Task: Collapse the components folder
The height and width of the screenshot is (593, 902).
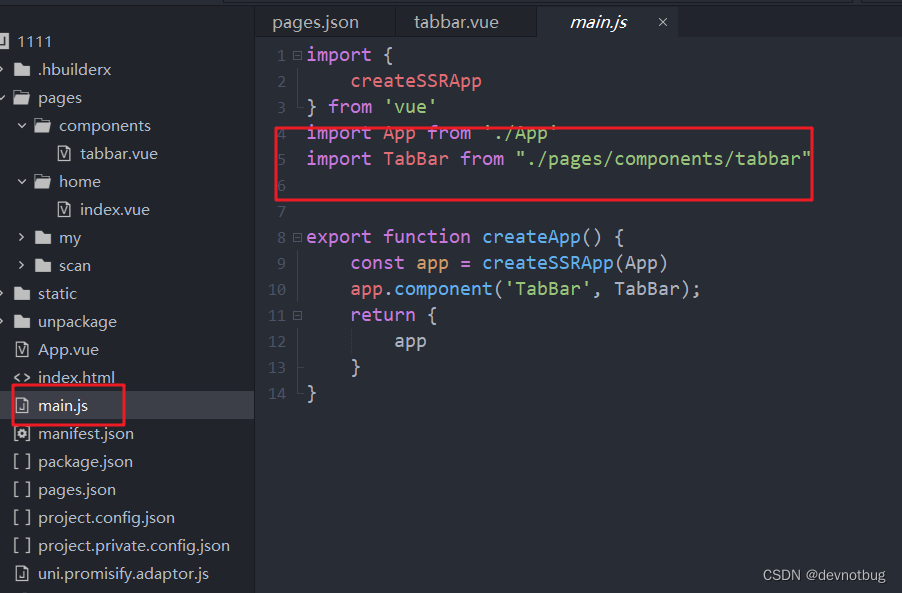Action: pyautogui.click(x=22, y=125)
